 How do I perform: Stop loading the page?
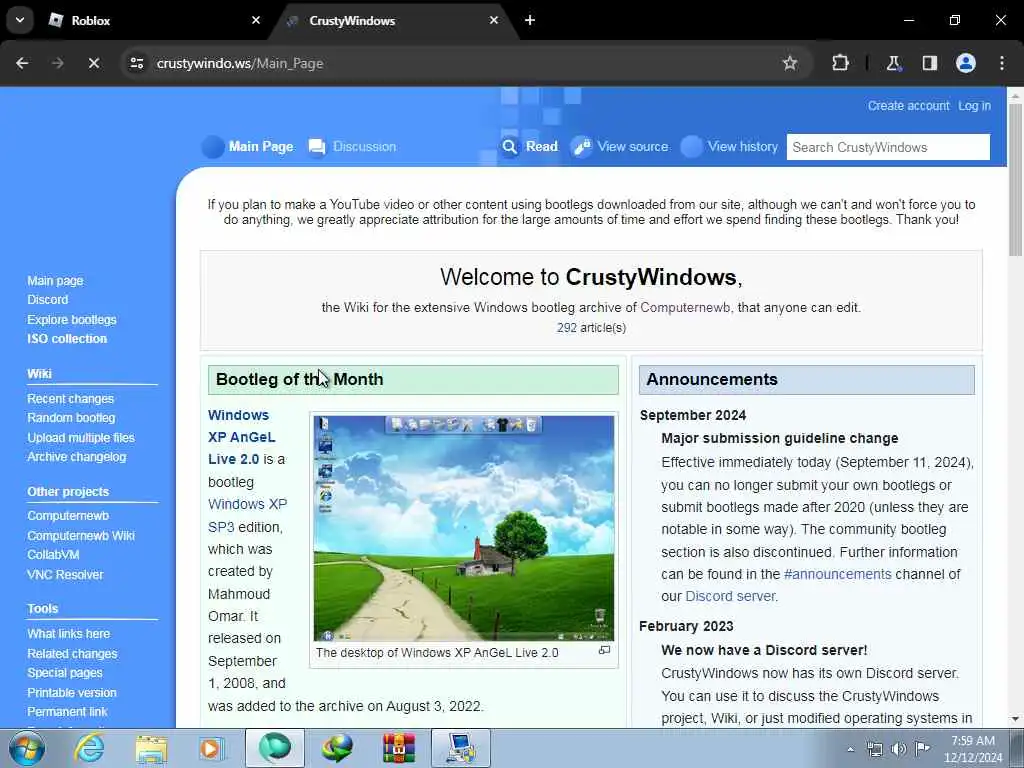pos(93,63)
